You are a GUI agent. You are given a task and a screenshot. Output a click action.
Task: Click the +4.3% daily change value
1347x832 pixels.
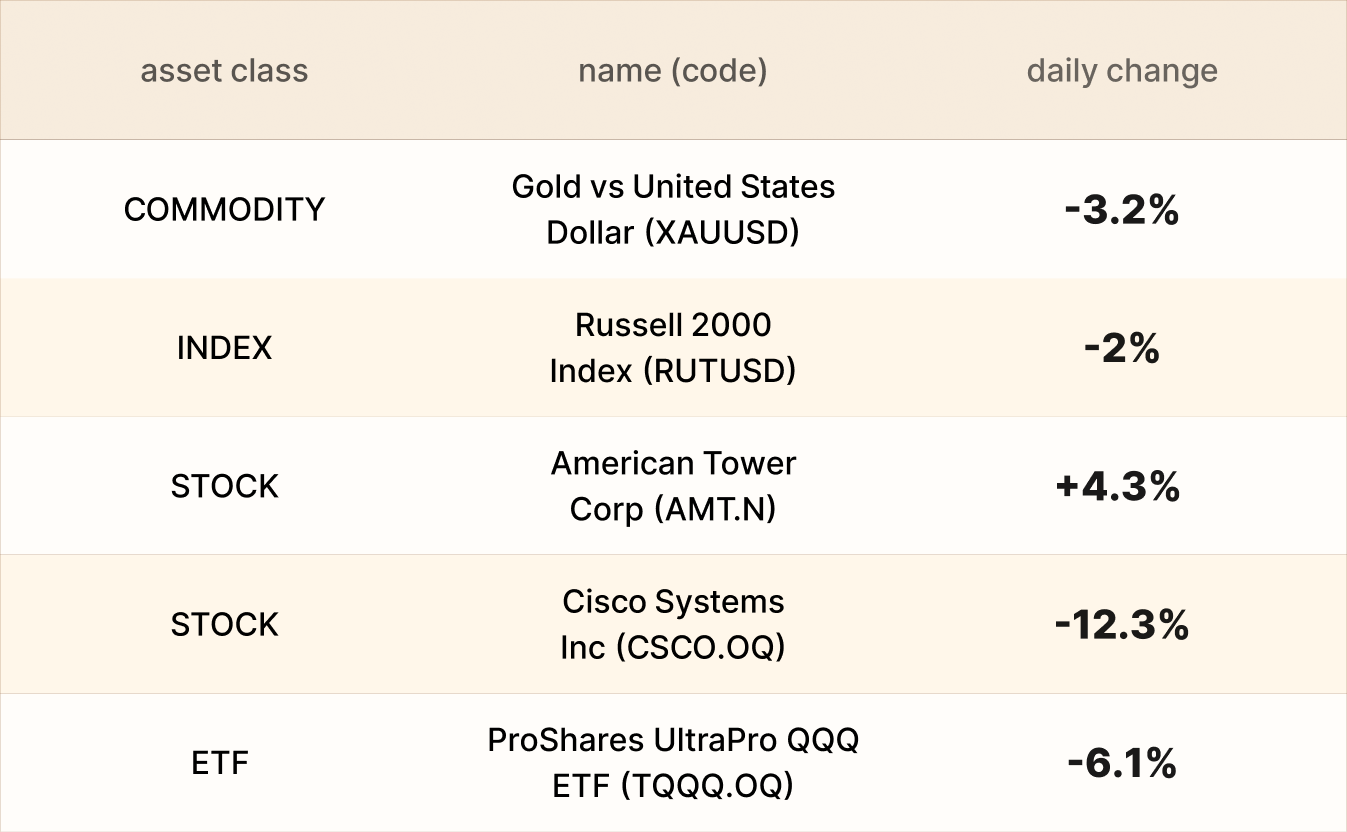pos(1117,487)
